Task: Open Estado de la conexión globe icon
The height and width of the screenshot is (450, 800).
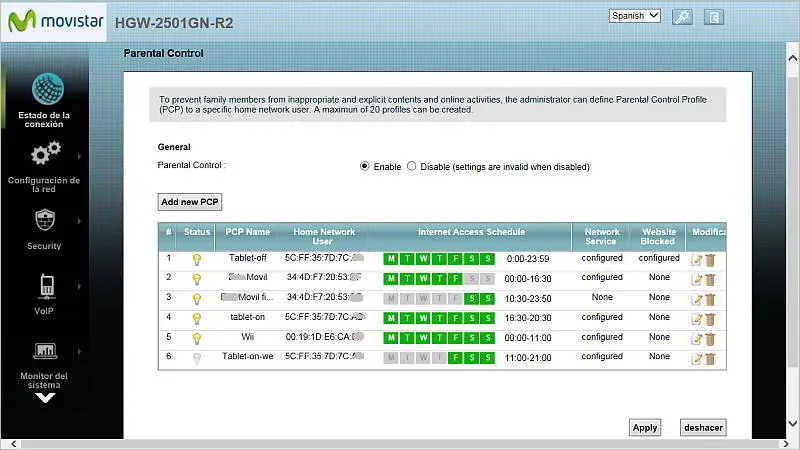Action: tap(47, 89)
